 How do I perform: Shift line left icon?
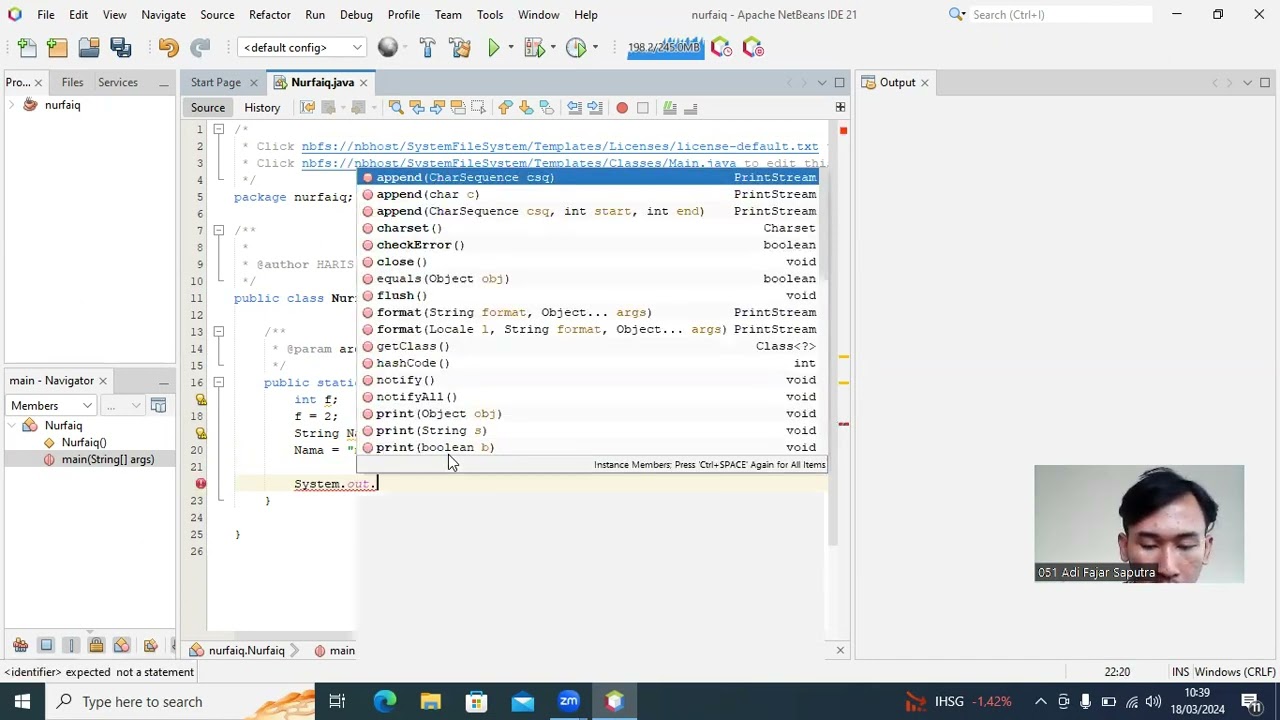(574, 107)
